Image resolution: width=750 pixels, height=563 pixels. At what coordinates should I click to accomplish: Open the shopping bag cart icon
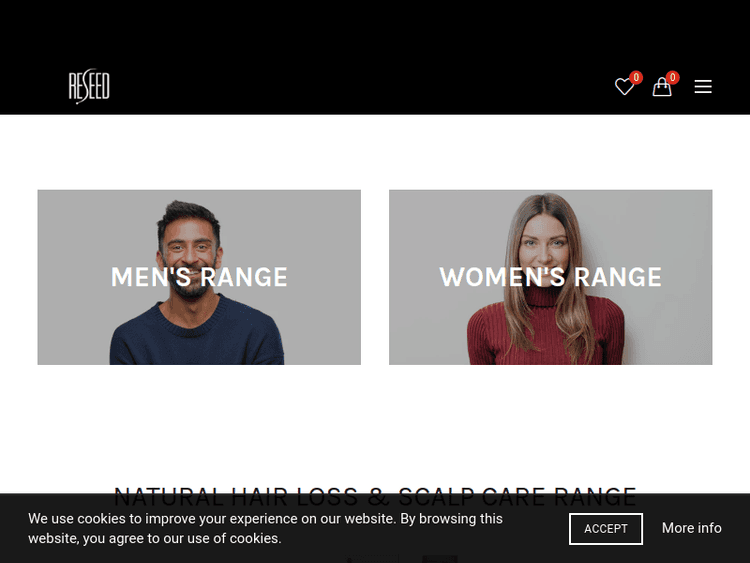pos(662,87)
